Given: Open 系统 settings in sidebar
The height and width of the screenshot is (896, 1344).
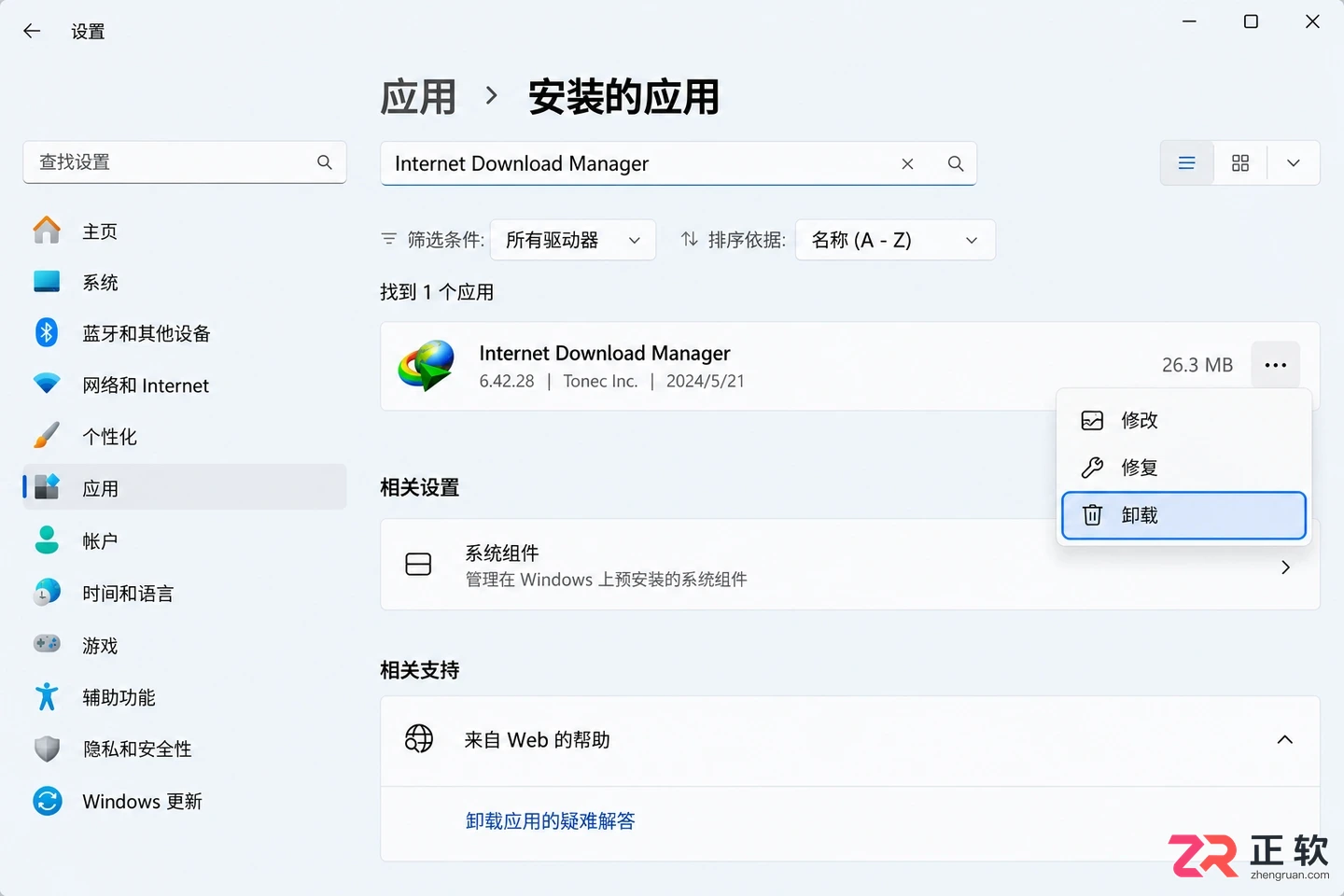Looking at the screenshot, I should (x=185, y=282).
